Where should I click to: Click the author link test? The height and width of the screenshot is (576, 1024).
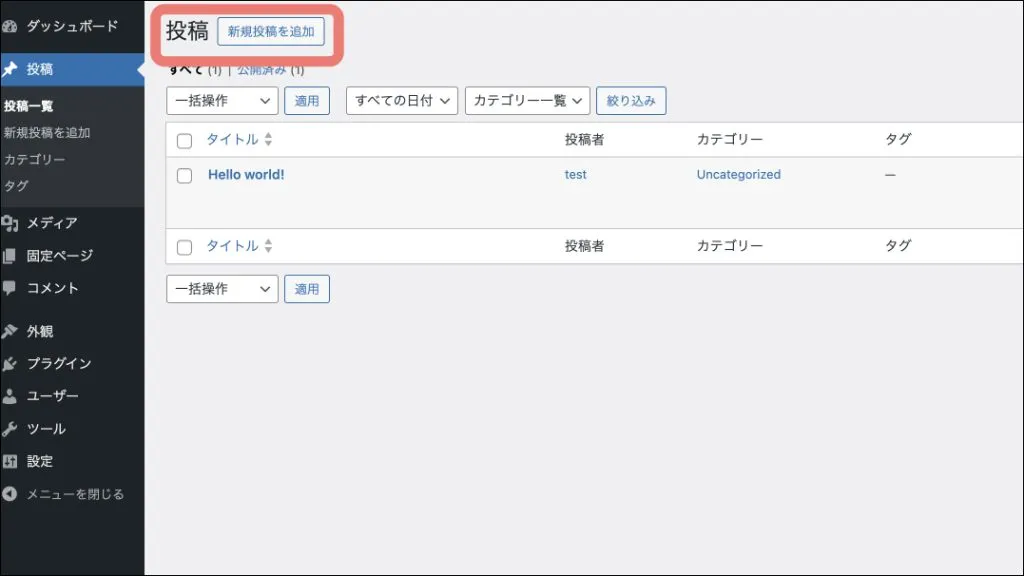click(x=575, y=174)
